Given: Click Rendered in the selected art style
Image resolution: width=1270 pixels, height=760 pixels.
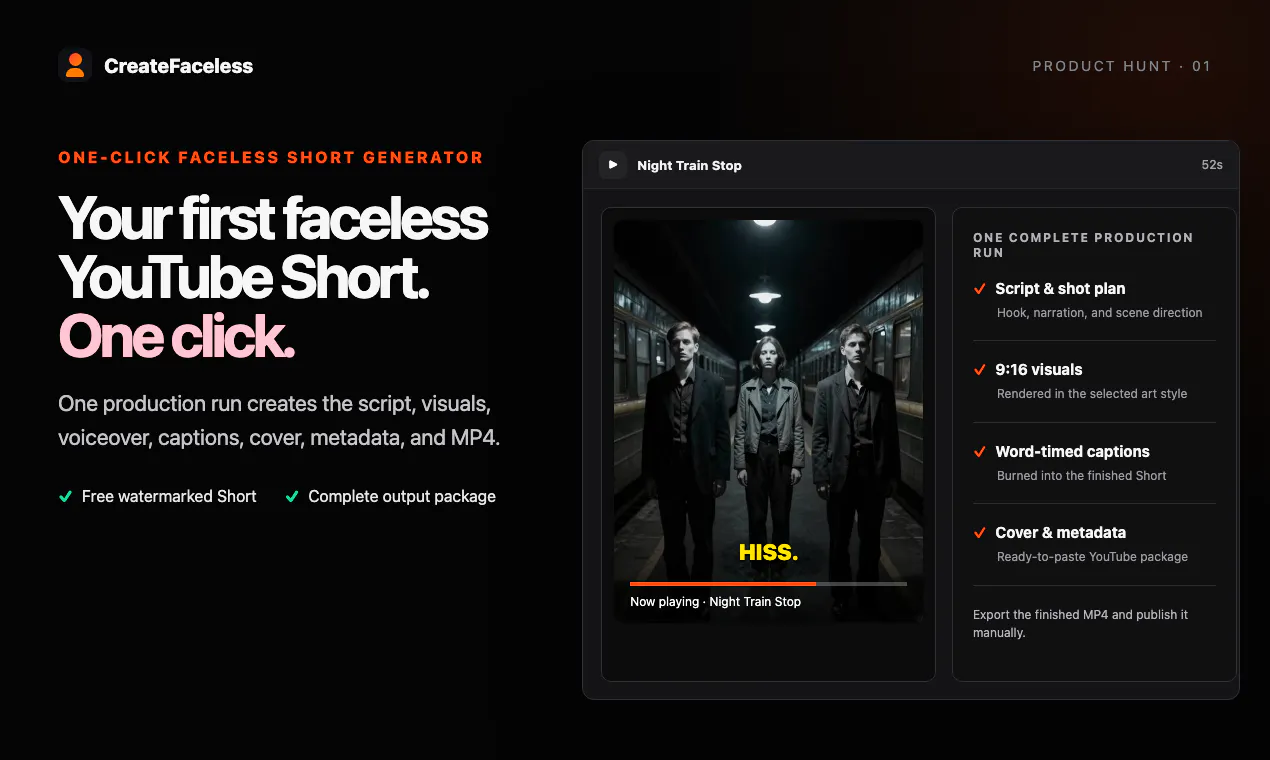Looking at the screenshot, I should pyautogui.click(x=1092, y=394).
